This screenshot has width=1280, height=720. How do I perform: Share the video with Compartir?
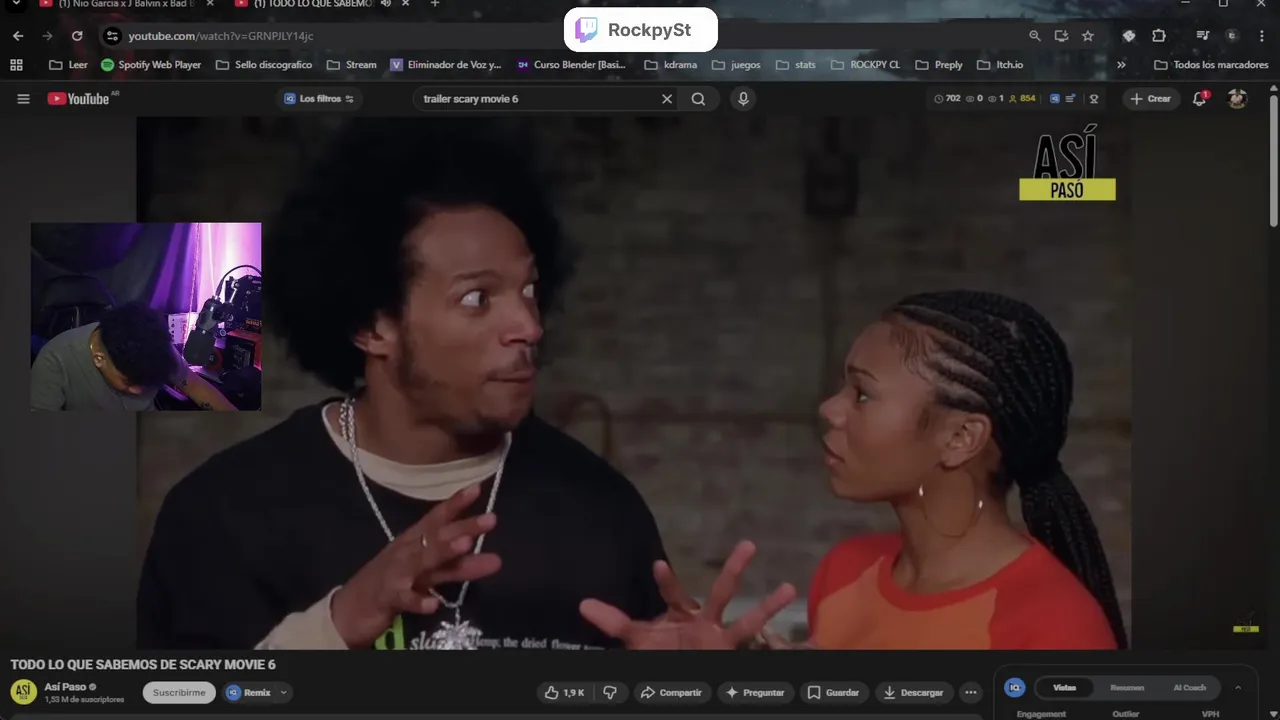coord(671,692)
